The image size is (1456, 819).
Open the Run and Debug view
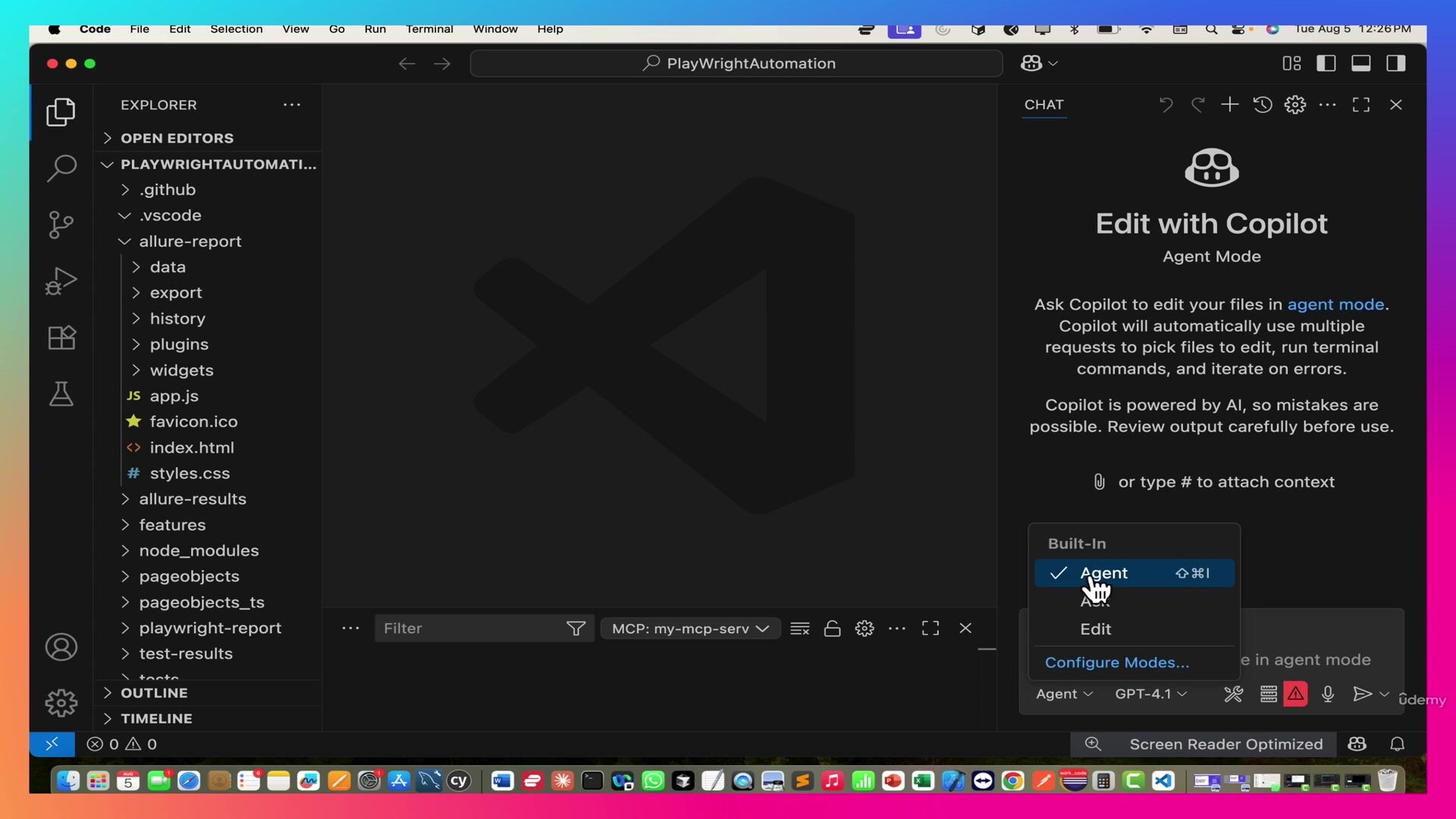pos(61,281)
